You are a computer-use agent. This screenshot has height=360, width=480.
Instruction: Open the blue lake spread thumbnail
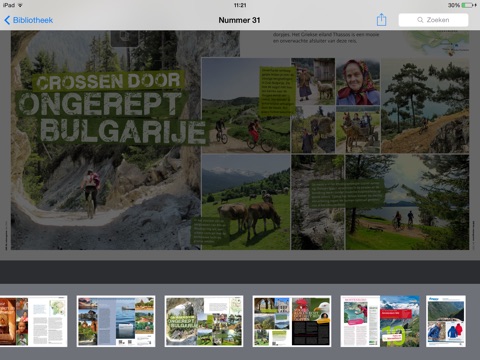(x=116, y=321)
